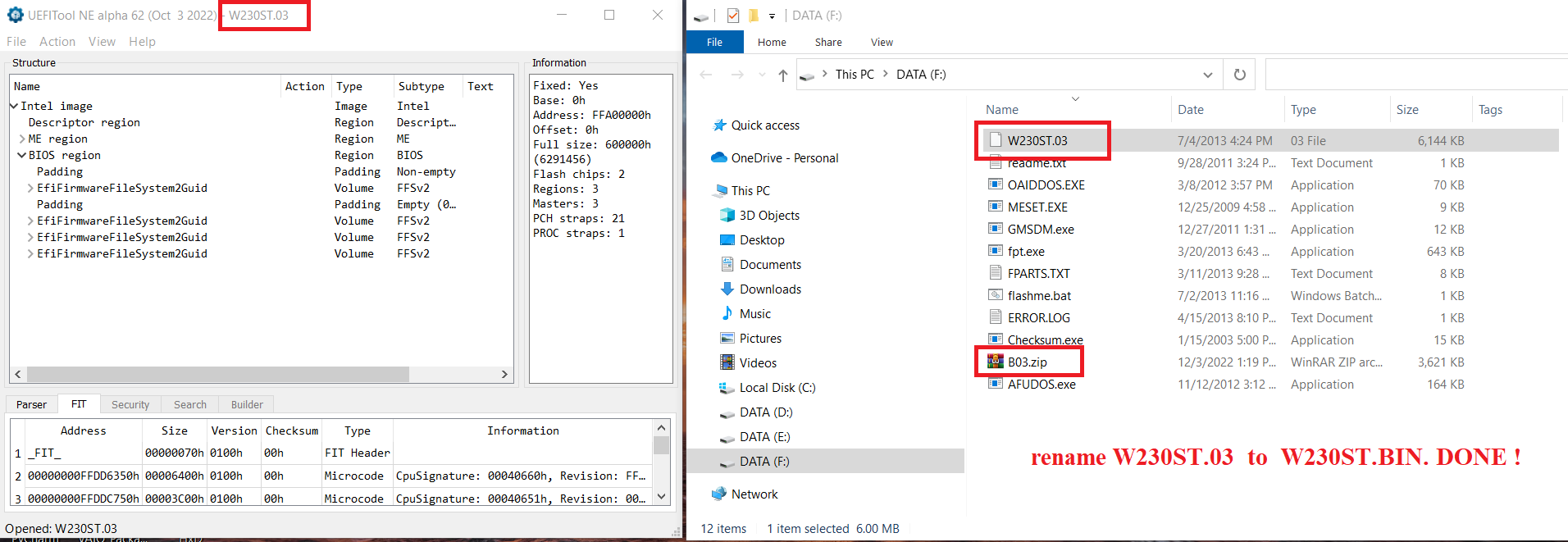The image size is (1568, 542).
Task: Select the readme.txt file icon
Action: [x=996, y=162]
